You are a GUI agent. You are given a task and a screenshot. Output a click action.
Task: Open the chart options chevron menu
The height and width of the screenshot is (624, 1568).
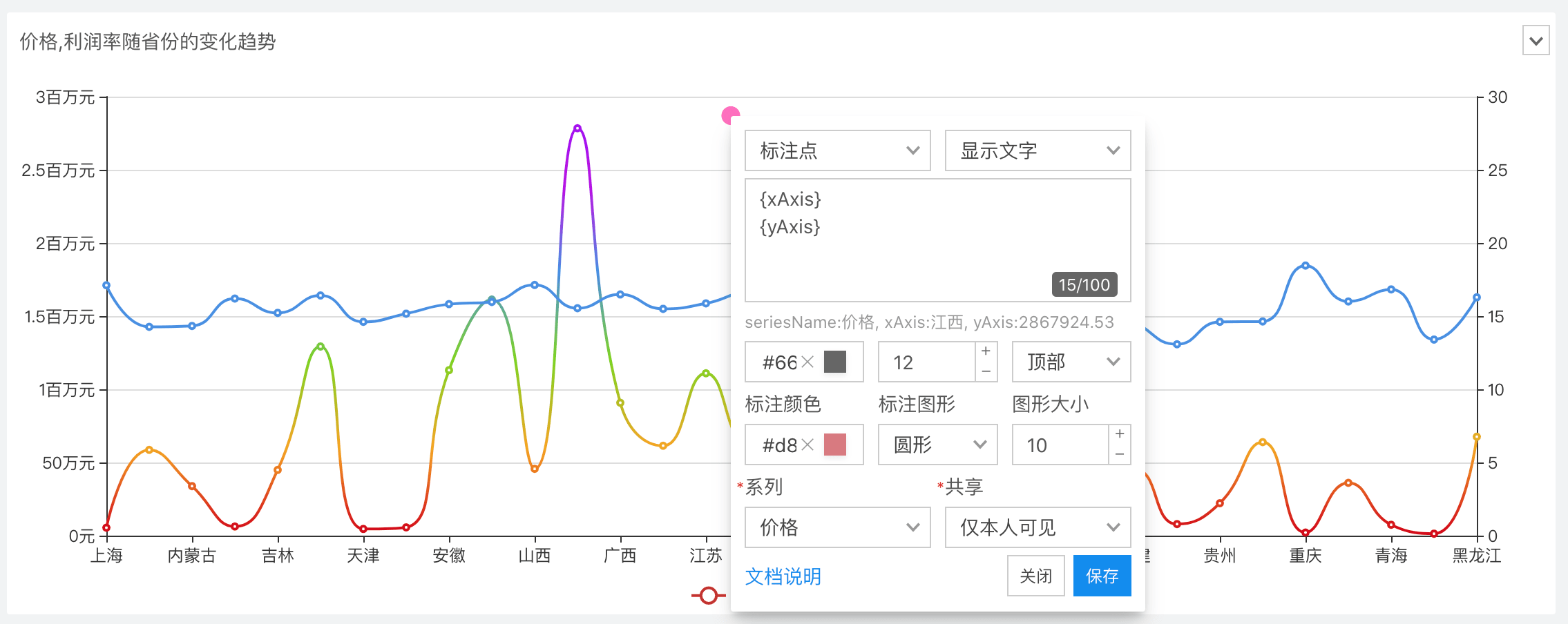[1536, 41]
